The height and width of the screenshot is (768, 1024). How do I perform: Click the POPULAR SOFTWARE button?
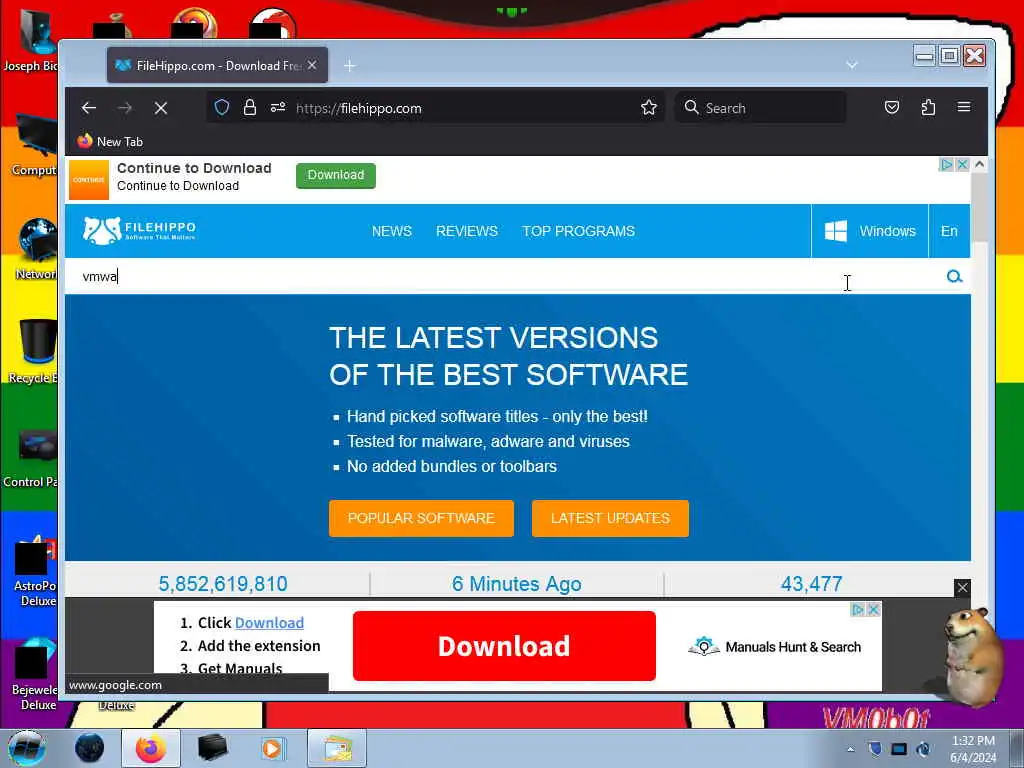click(421, 518)
